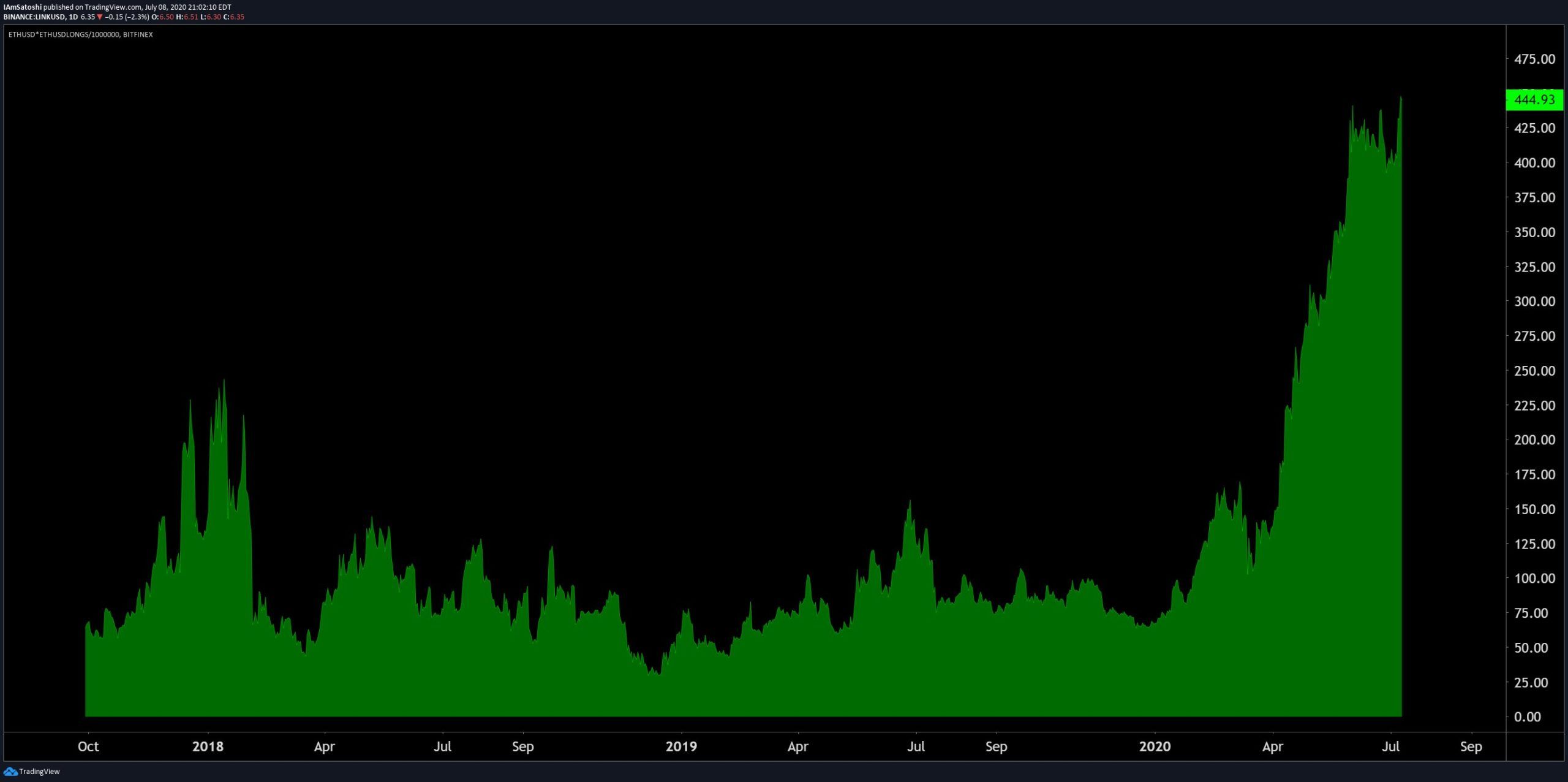Viewport: 1568px width, 782px height.
Task: Click the 250.00 price scale label
Action: [x=1534, y=371]
